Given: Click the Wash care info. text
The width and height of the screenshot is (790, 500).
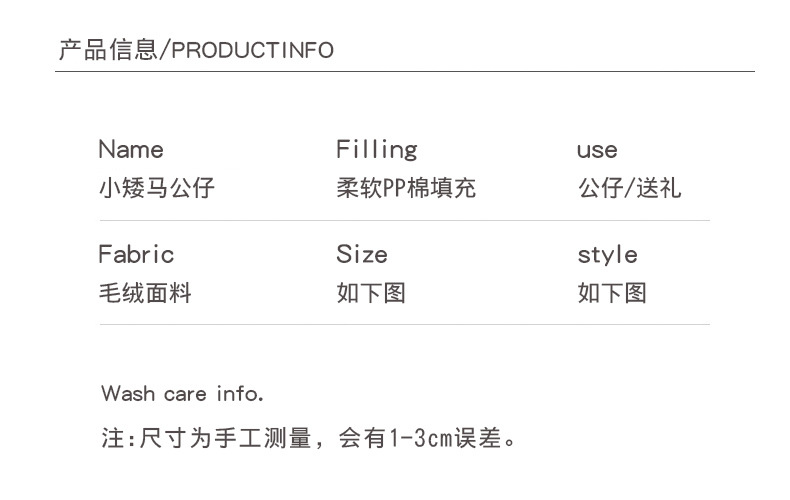Looking at the screenshot, I should pyautogui.click(x=183, y=393).
